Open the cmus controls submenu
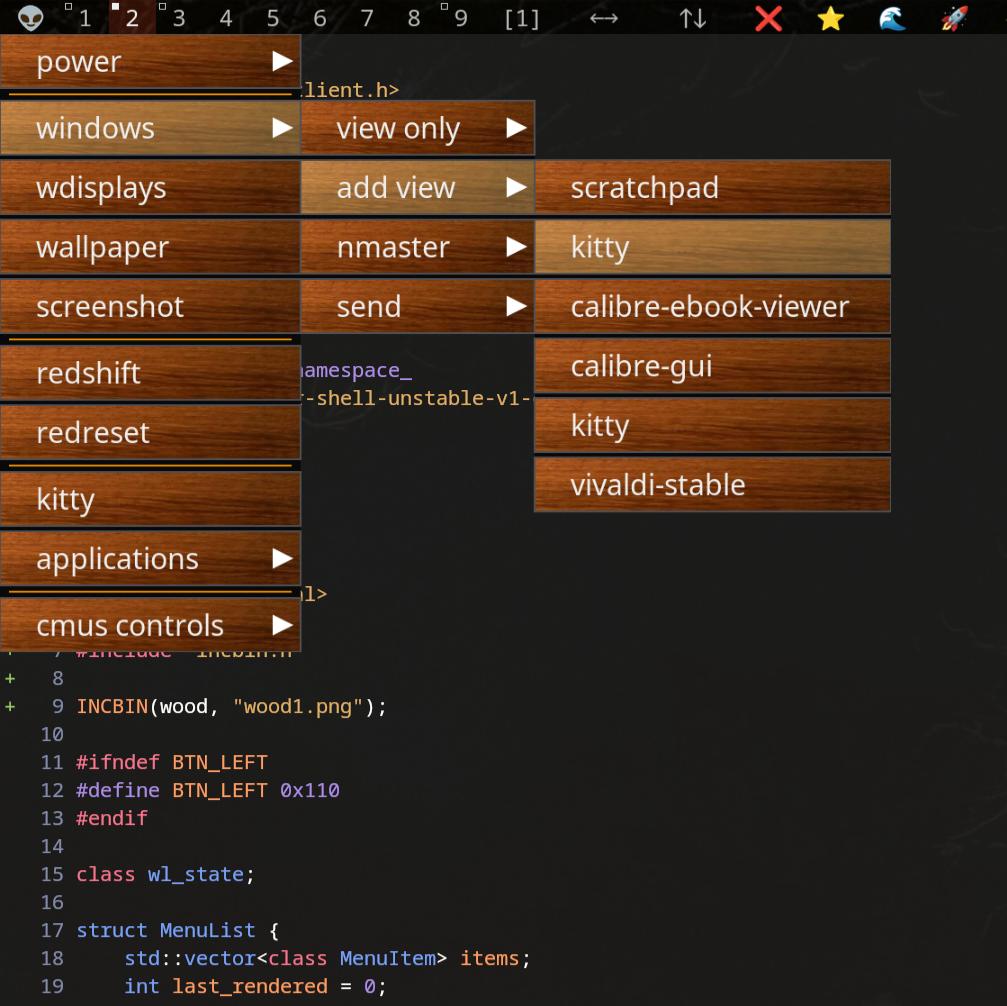1007x1006 pixels. 150,625
